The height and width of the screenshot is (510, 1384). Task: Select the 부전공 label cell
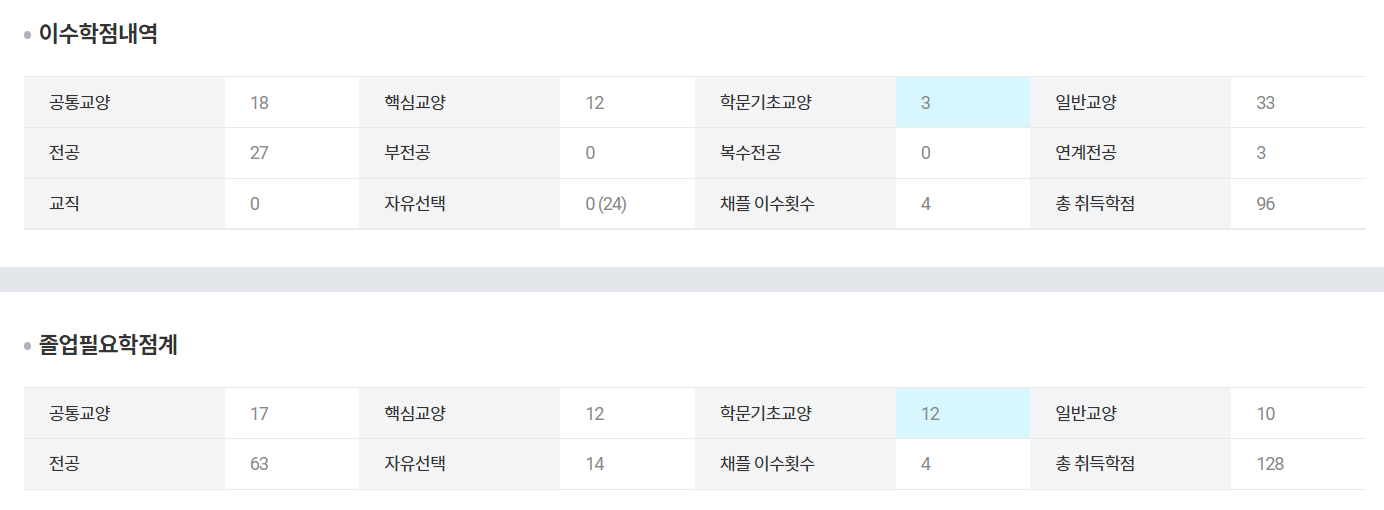(407, 153)
